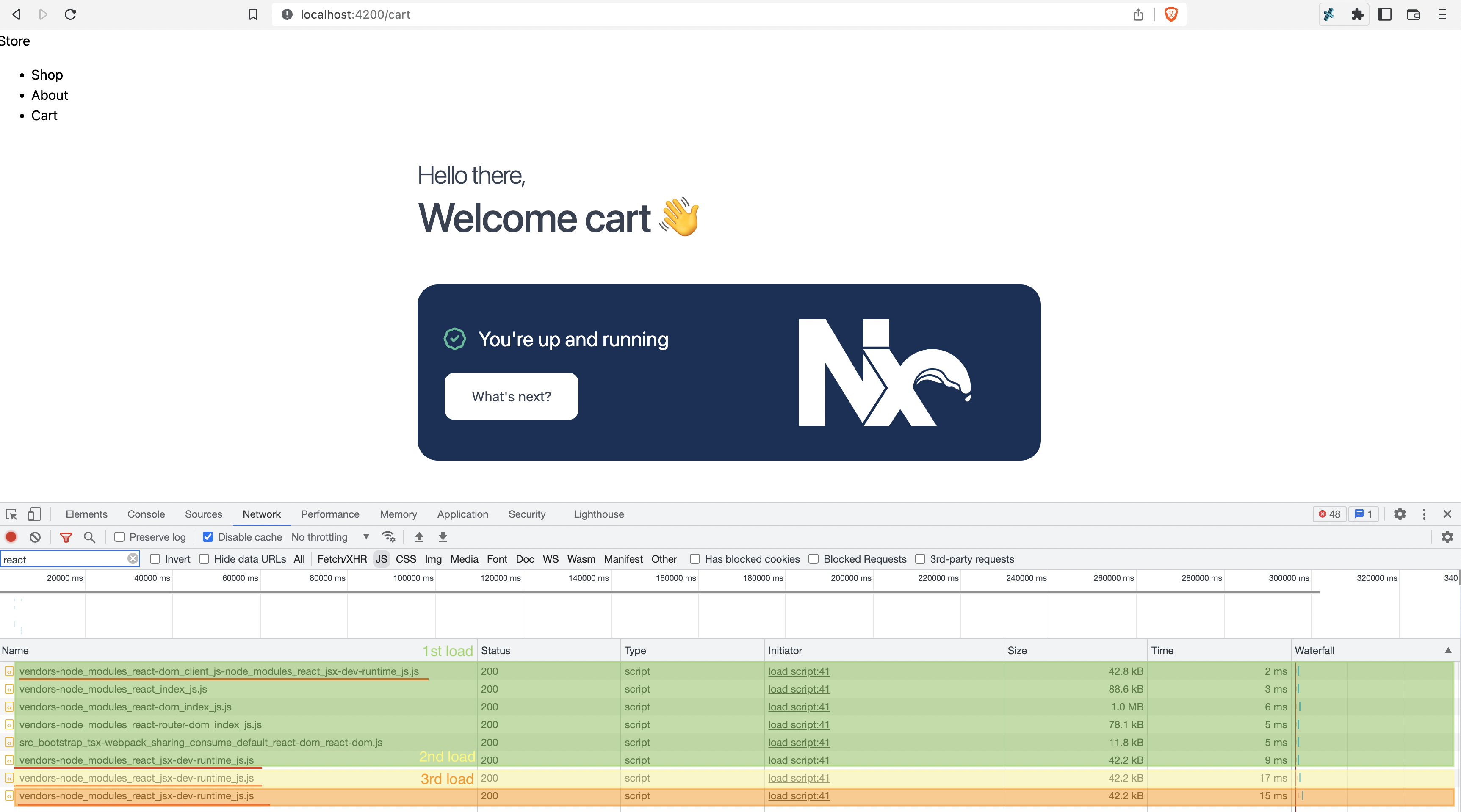Open the About navigation link
The width and height of the screenshot is (1461, 812).
pos(50,95)
